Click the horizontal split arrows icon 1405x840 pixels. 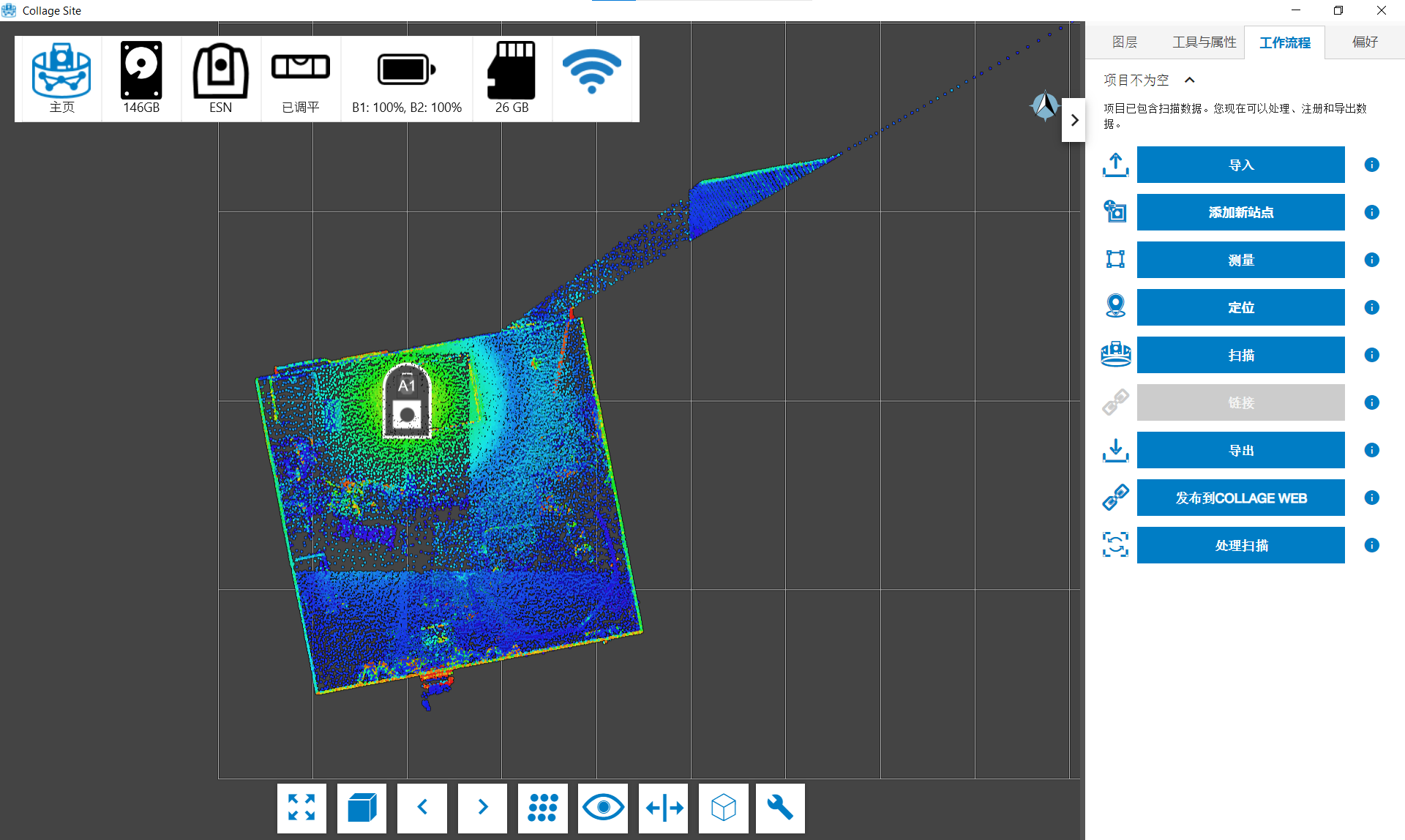click(664, 808)
